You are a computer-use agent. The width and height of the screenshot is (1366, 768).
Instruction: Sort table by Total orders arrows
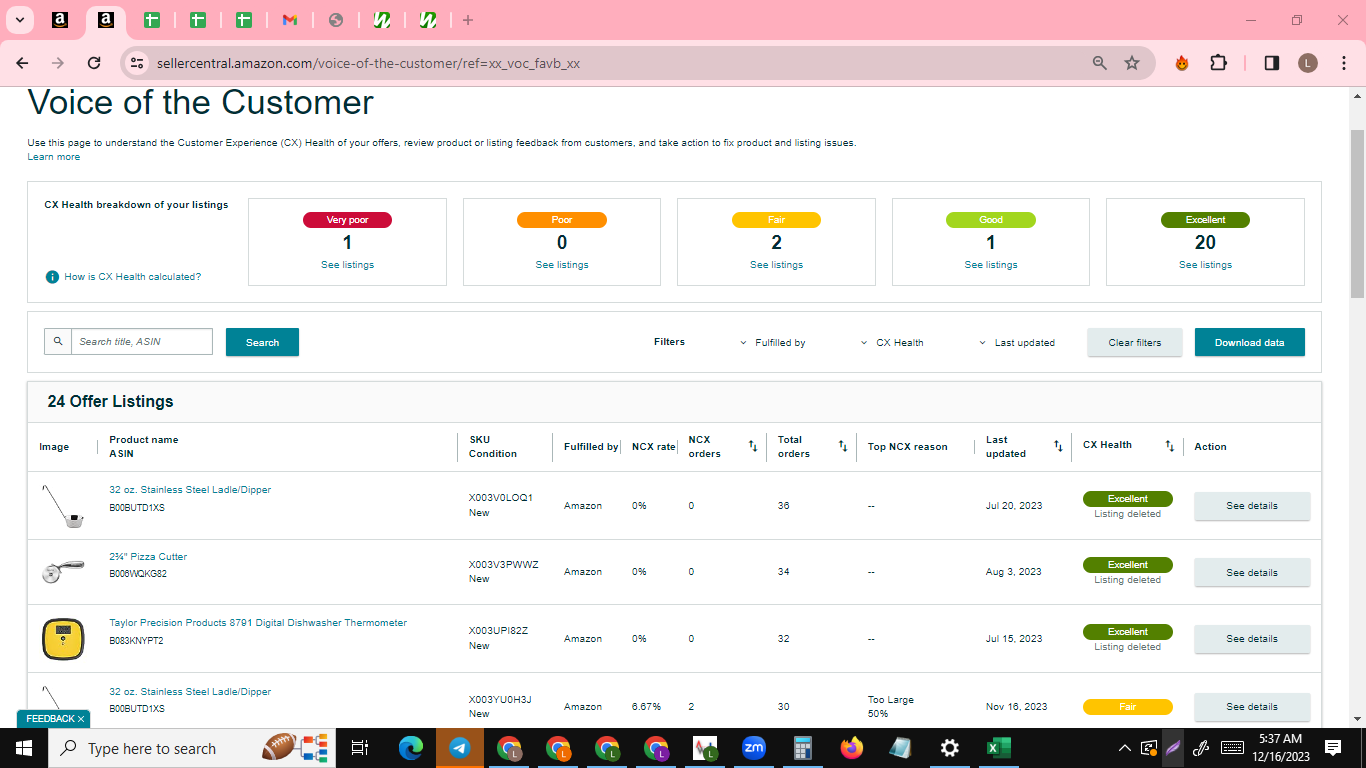(x=843, y=446)
